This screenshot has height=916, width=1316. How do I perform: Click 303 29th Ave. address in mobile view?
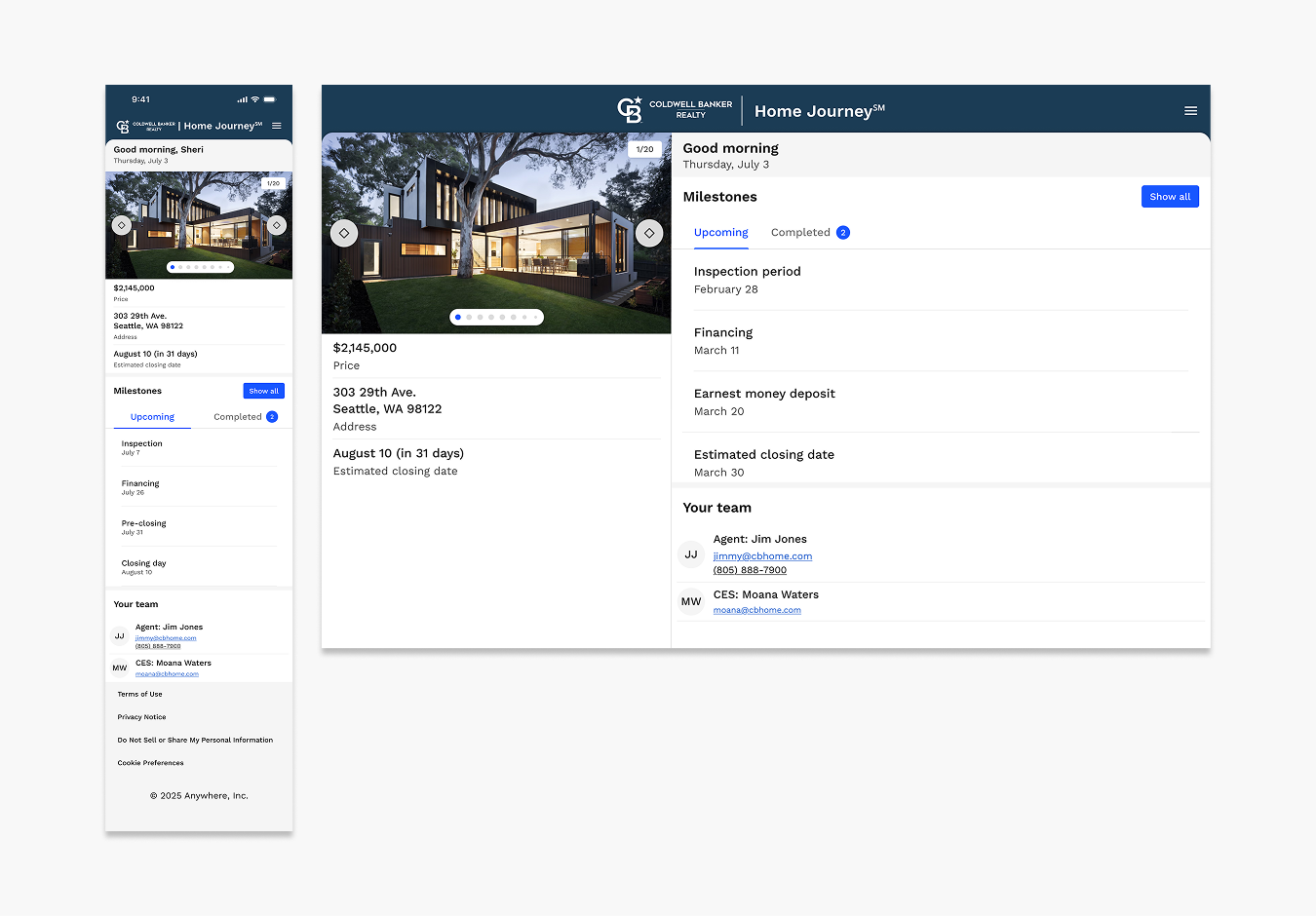pos(148,321)
